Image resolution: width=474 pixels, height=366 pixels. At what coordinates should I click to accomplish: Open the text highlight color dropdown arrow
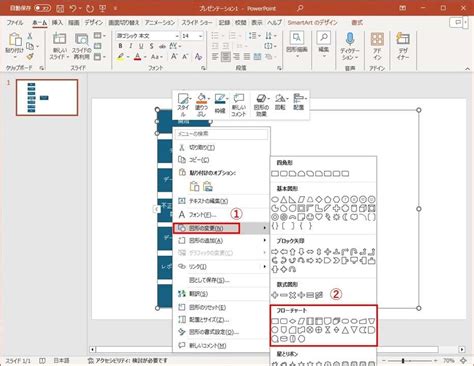click(x=128, y=57)
